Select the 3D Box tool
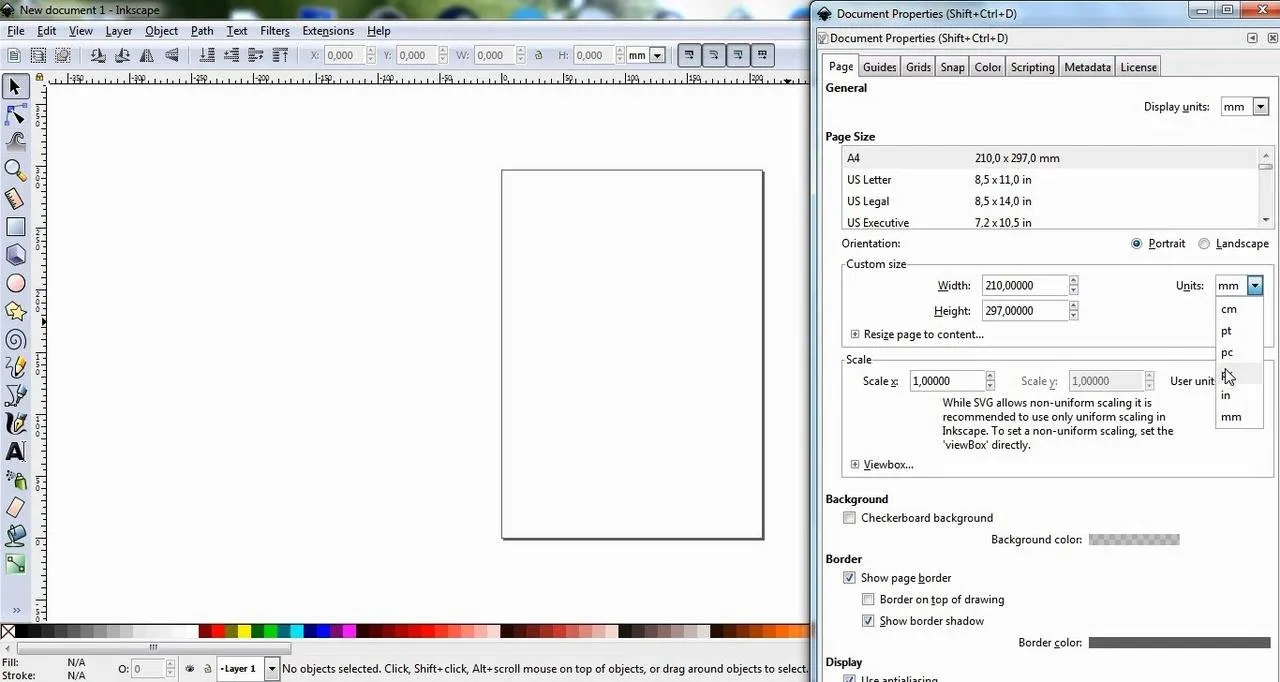 pos(15,255)
